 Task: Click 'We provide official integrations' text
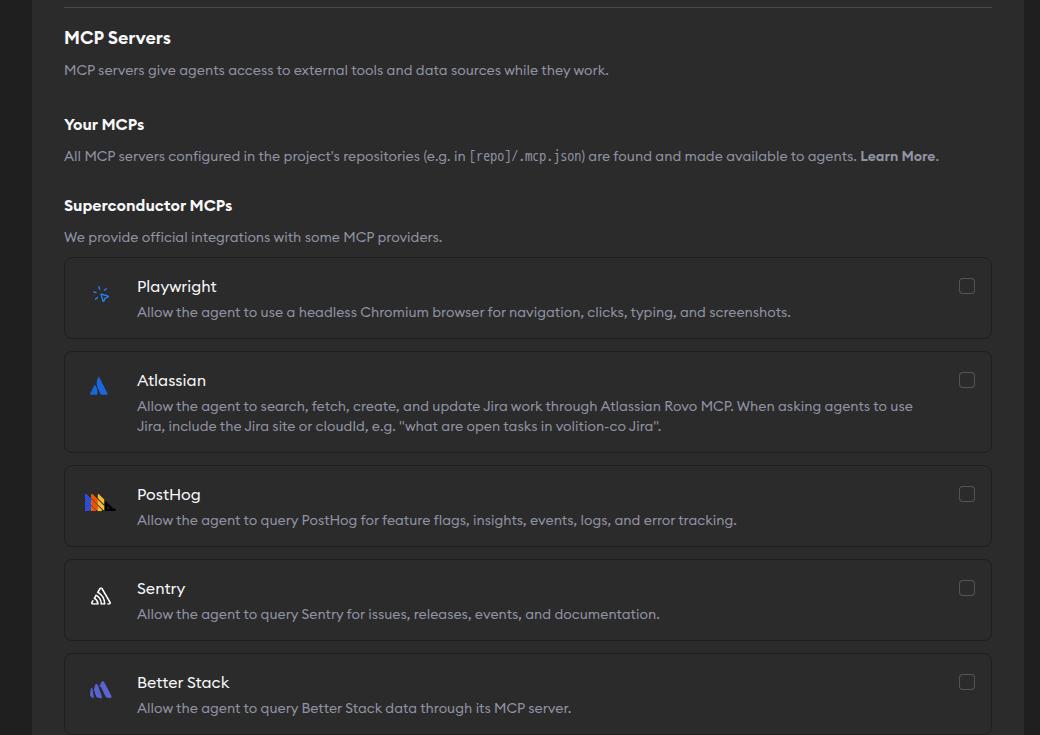coord(253,237)
